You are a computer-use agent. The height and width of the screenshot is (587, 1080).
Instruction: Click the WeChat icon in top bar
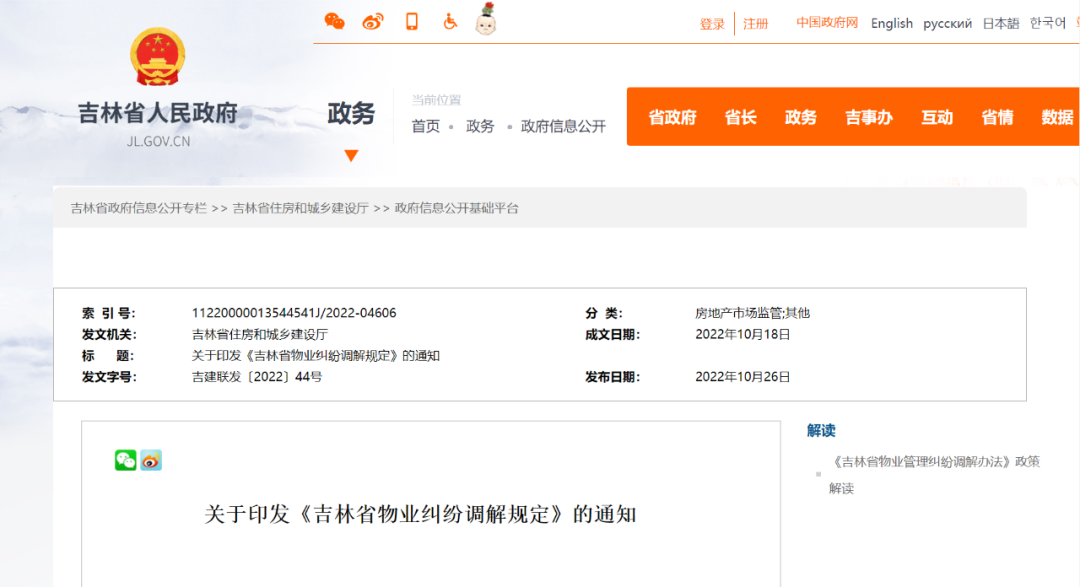point(335,22)
